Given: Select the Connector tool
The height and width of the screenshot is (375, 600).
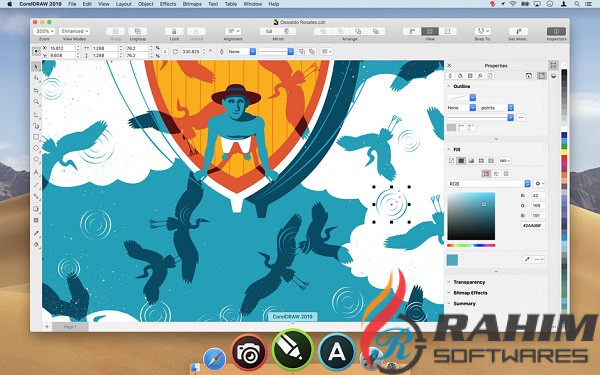Looking at the screenshot, I should (36, 197).
